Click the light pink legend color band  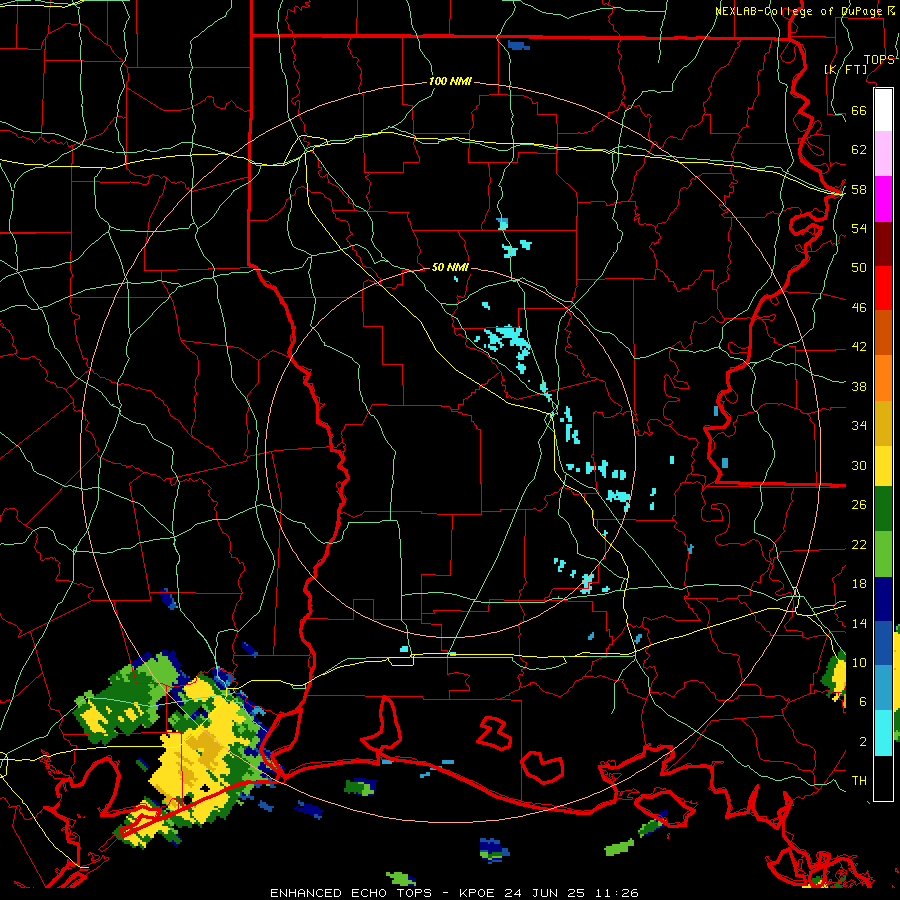click(x=883, y=154)
